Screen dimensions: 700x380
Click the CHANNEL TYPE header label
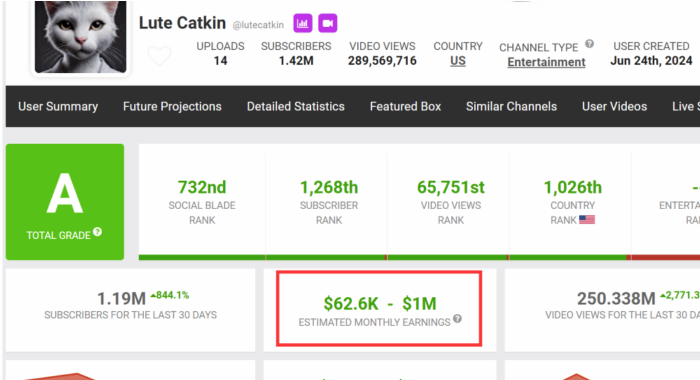[538, 47]
